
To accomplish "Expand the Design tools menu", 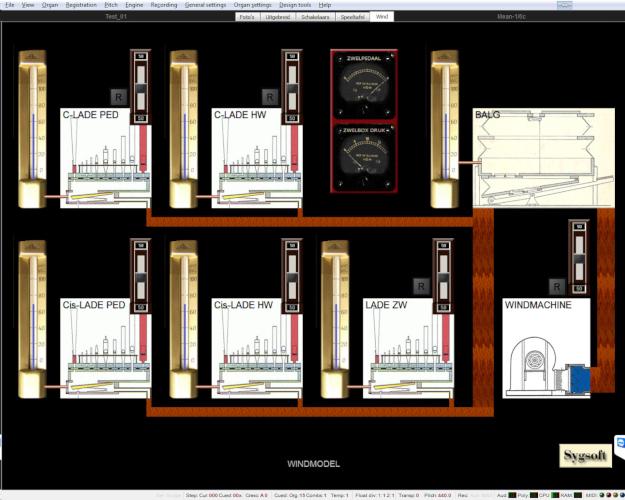I will click(x=295, y=5).
